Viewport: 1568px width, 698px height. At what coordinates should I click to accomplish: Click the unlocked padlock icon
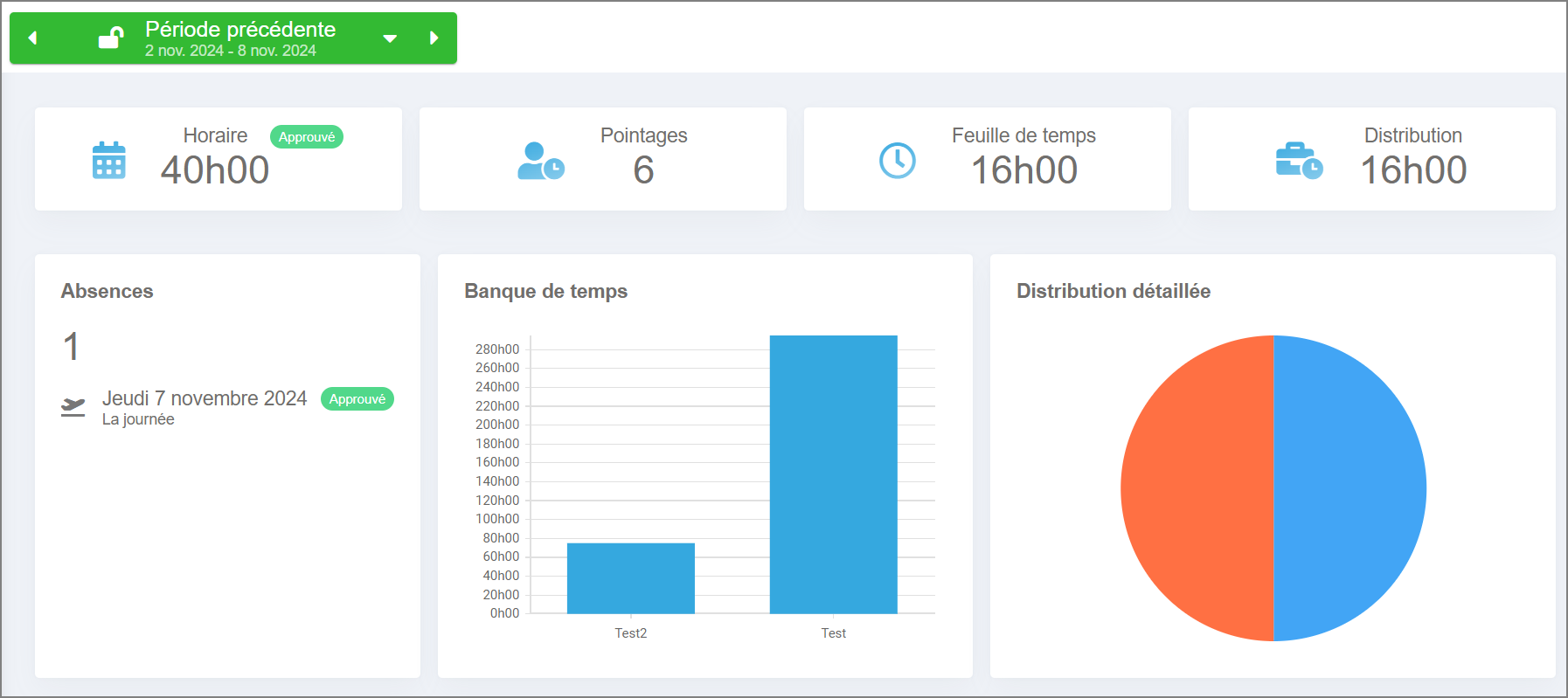[x=111, y=38]
